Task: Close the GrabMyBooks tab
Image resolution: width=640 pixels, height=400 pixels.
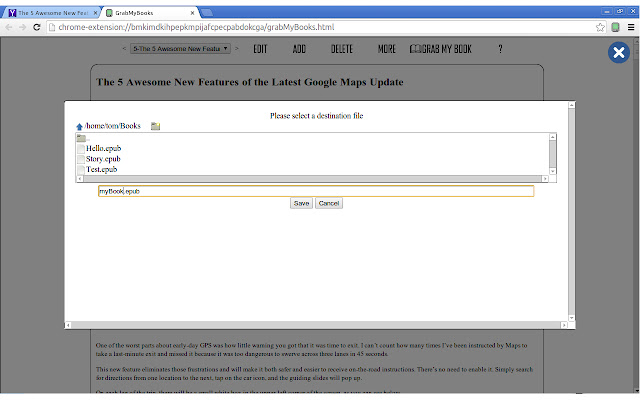Action: pyautogui.click(x=192, y=13)
